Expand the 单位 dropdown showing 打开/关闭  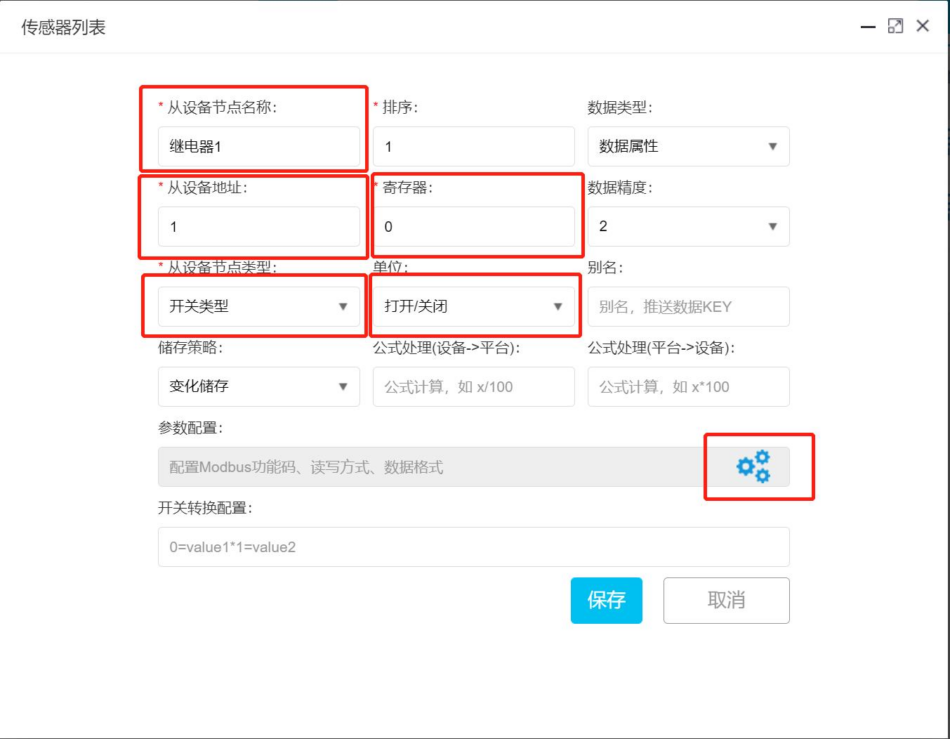tap(474, 306)
